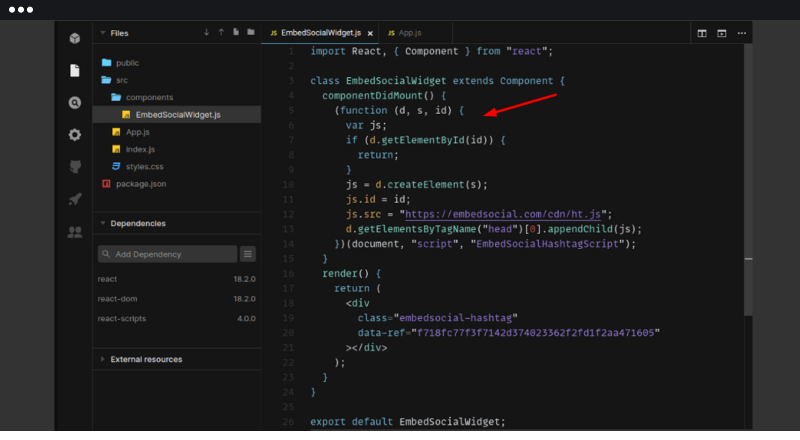Click the dependency list menu icon
This screenshot has height=440, width=800.
coord(247,254)
